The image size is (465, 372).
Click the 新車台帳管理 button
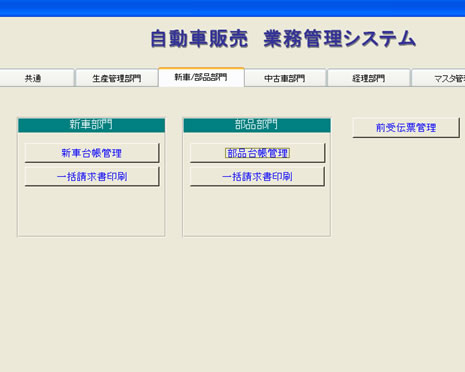coord(92,153)
